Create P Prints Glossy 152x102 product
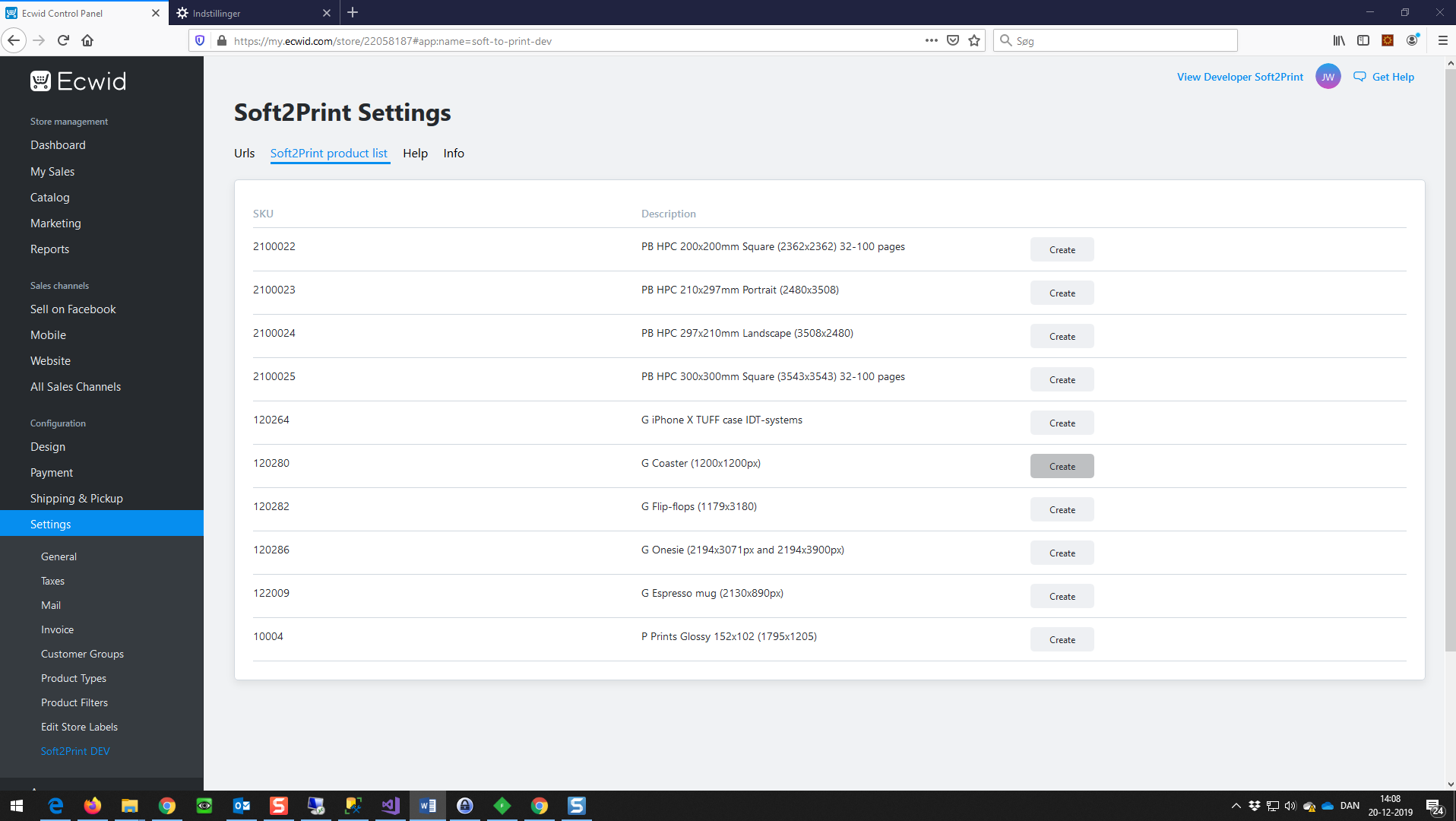Screen dimensions: 1456x821 (1062, 639)
